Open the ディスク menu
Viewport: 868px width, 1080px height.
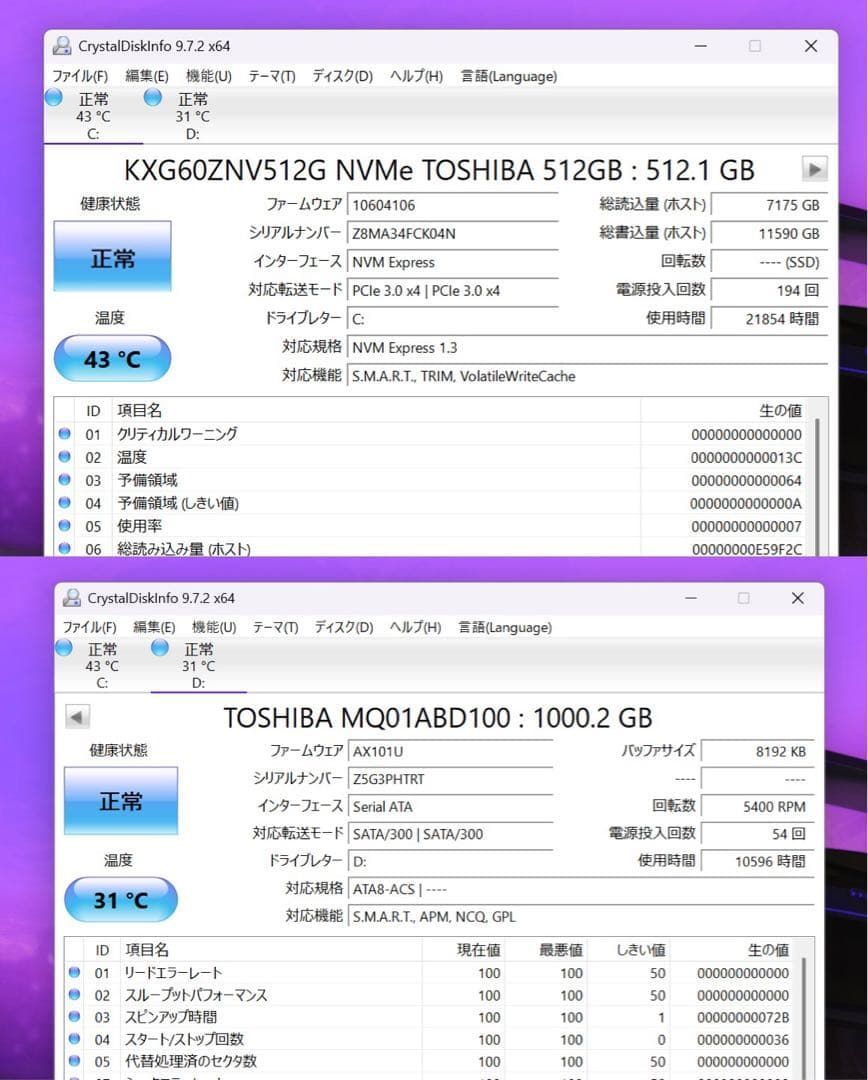pos(341,76)
